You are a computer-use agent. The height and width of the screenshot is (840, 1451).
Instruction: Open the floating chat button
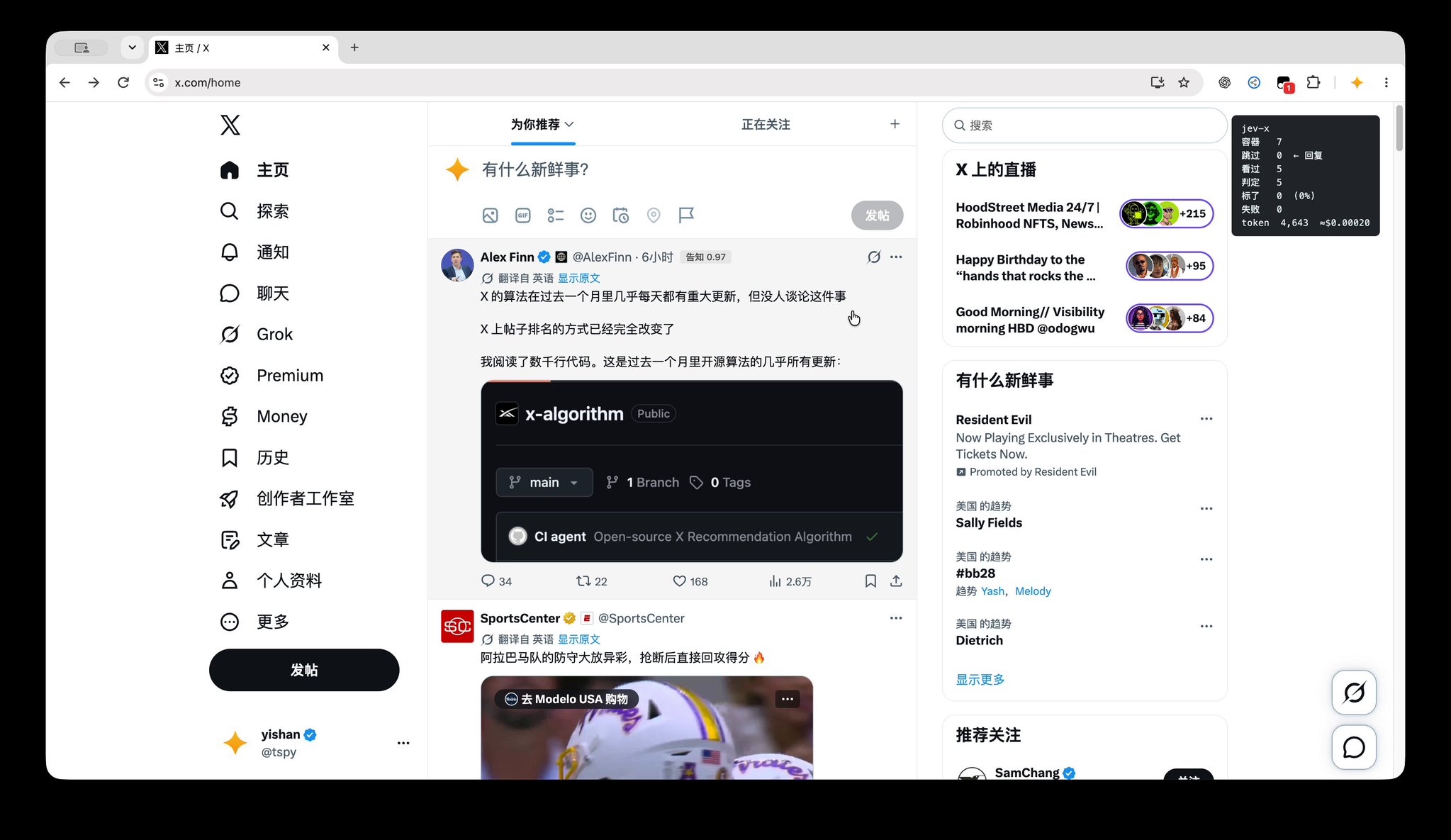1354,747
